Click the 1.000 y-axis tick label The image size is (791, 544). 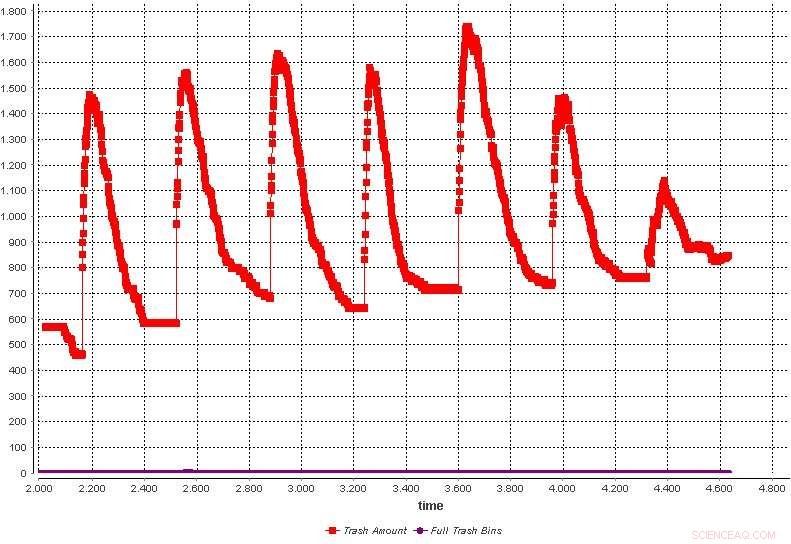tap(17, 217)
